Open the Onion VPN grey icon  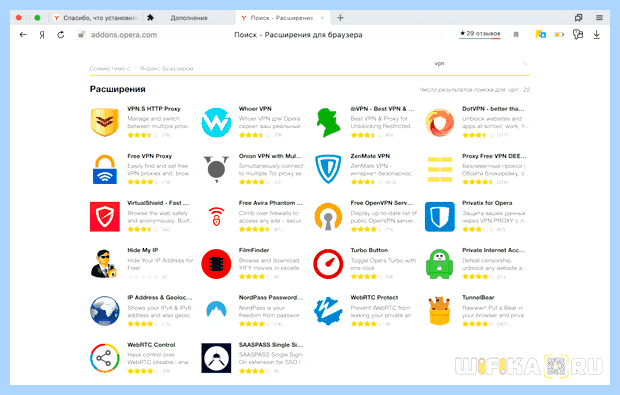[x=216, y=169]
